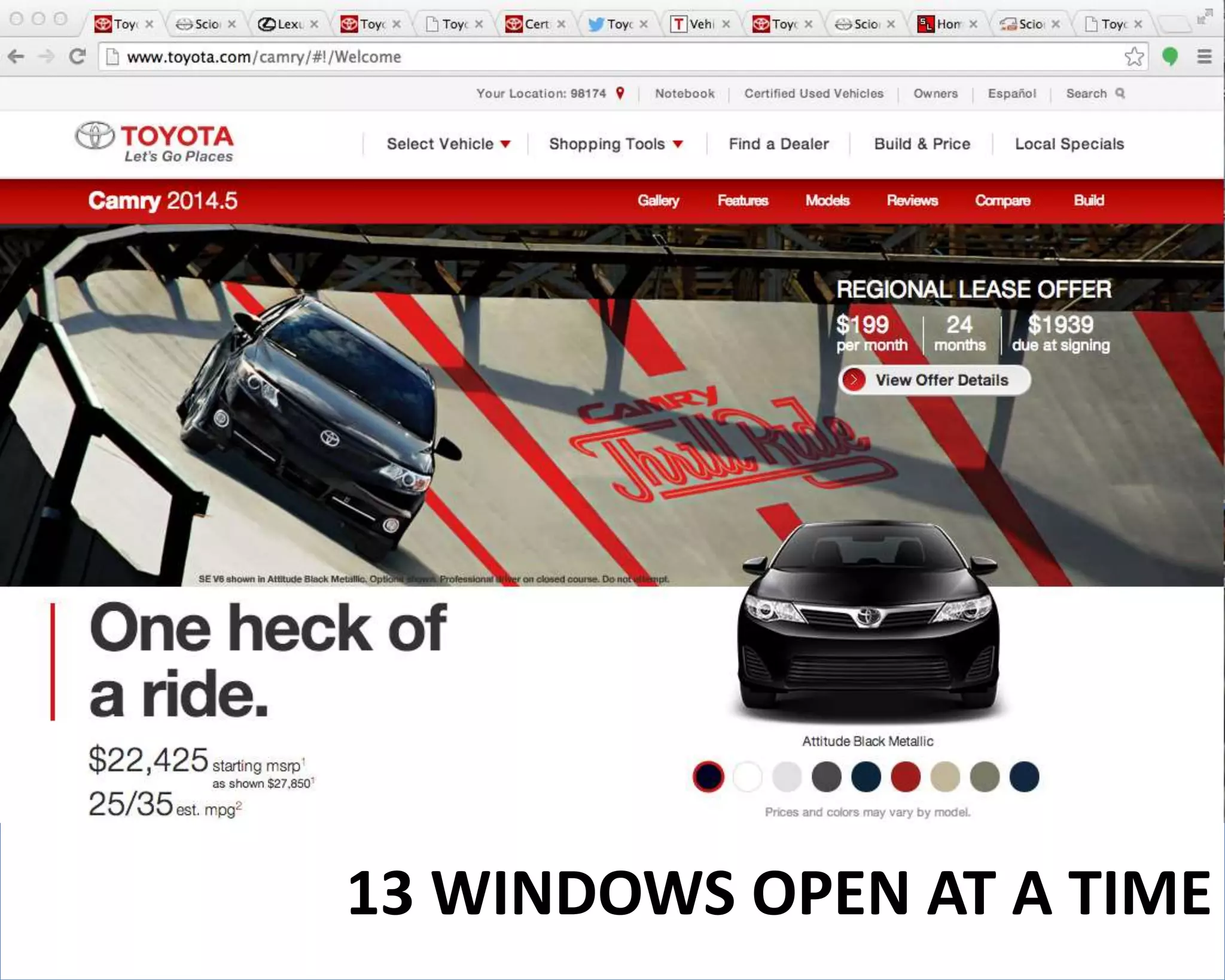The width and height of the screenshot is (1225, 980).
Task: Click the browser forward arrow
Action: click(x=46, y=57)
